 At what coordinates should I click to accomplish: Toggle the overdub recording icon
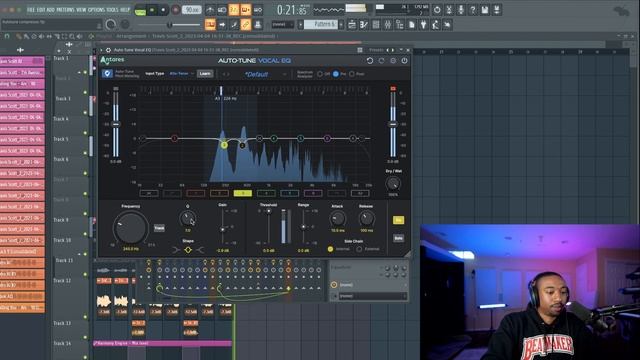(x=246, y=9)
